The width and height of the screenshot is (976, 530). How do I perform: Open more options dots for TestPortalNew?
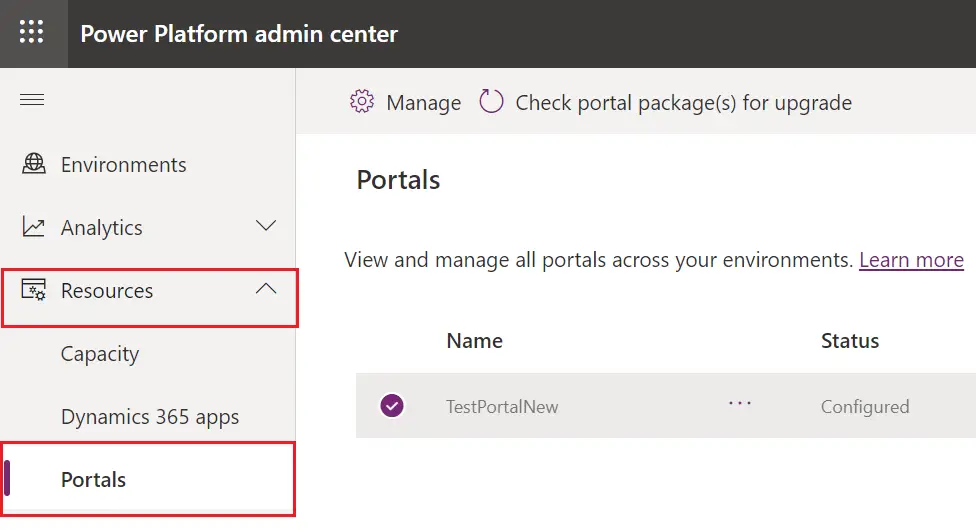(739, 404)
